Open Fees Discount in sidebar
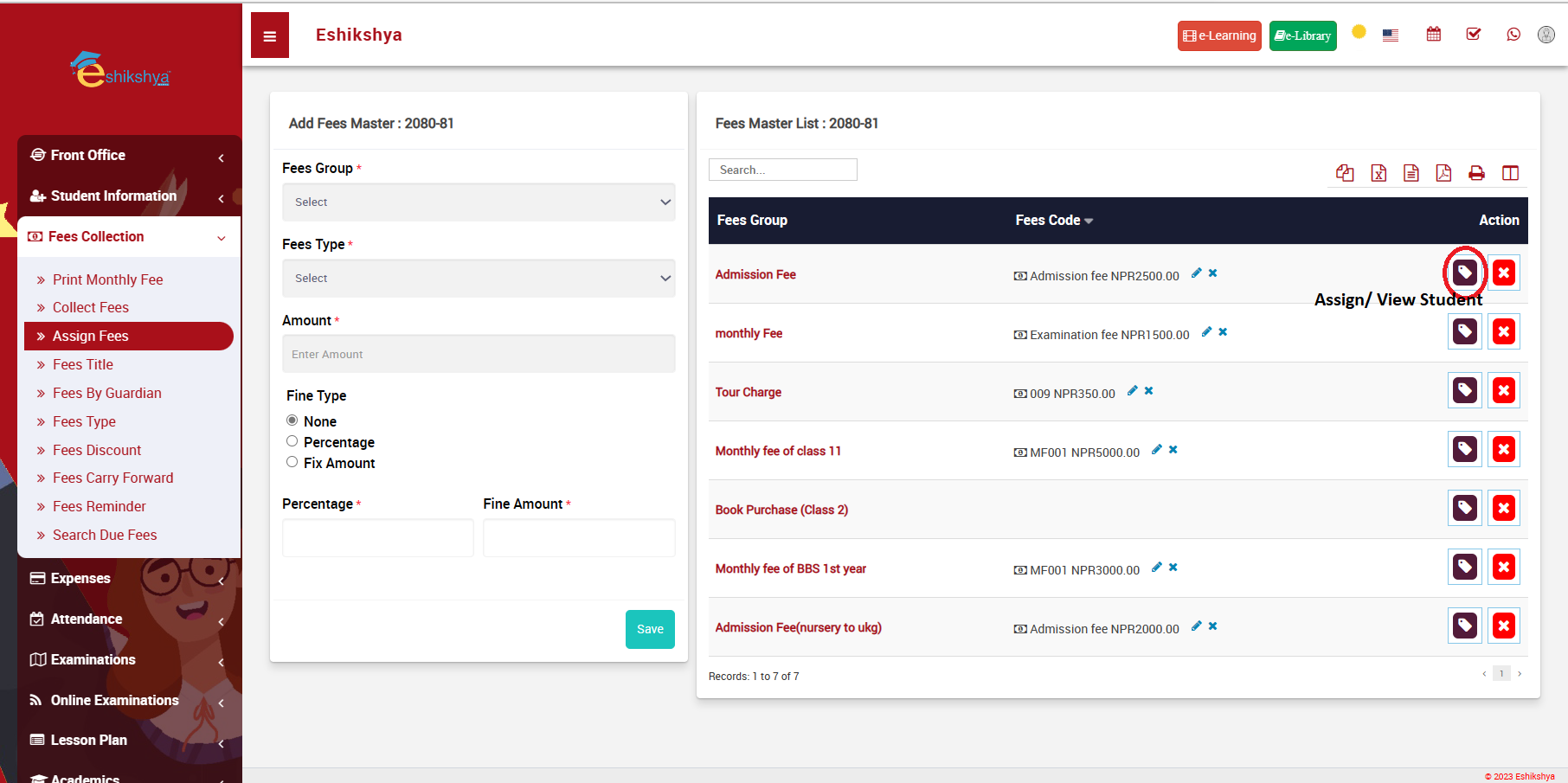 click(97, 450)
